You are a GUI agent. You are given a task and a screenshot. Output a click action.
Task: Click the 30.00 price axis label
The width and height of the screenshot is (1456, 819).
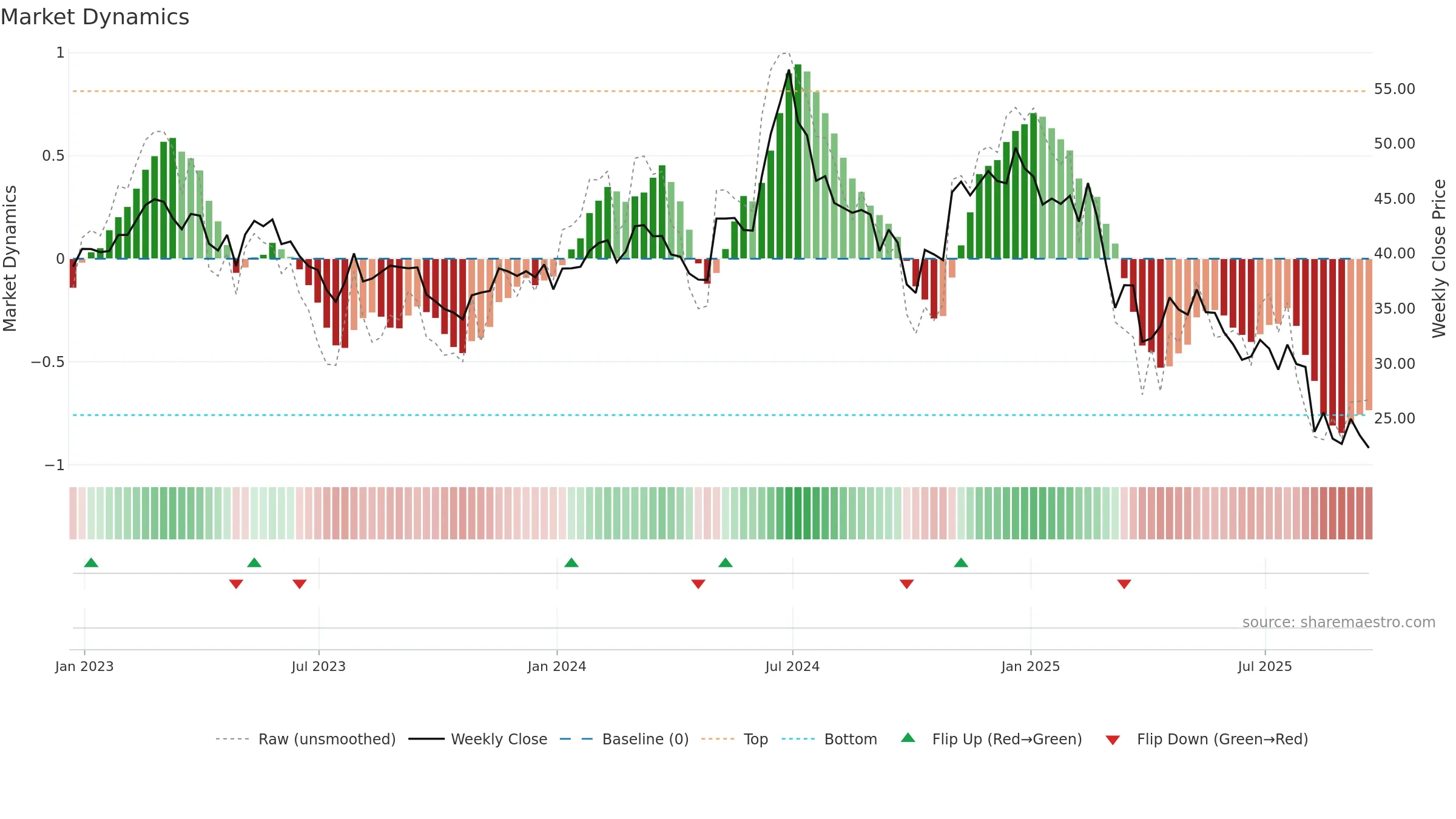tap(1395, 363)
